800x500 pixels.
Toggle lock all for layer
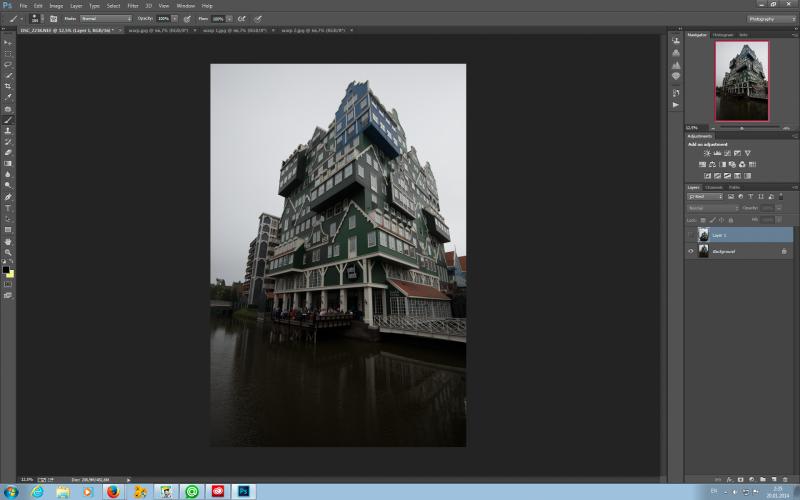(x=731, y=220)
